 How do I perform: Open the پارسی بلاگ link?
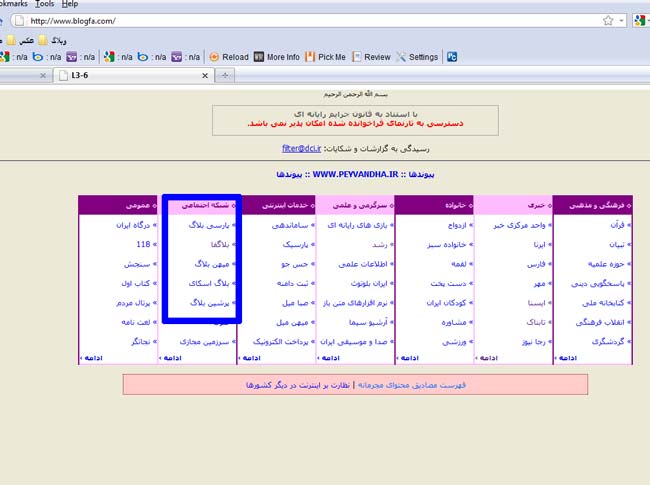209,225
